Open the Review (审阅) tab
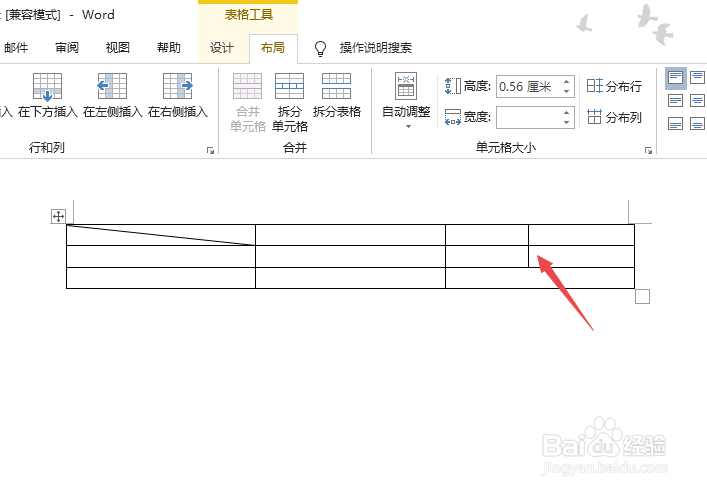This screenshot has width=707, height=492. coord(67,48)
